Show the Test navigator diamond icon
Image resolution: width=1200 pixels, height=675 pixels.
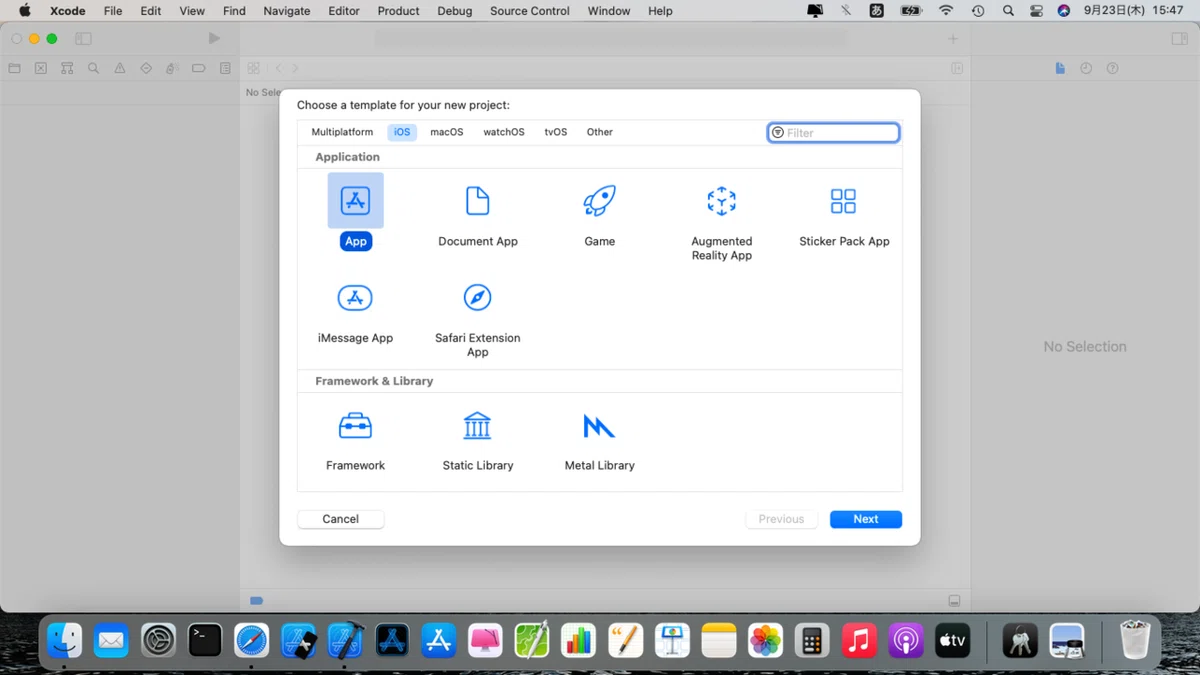tap(146, 68)
